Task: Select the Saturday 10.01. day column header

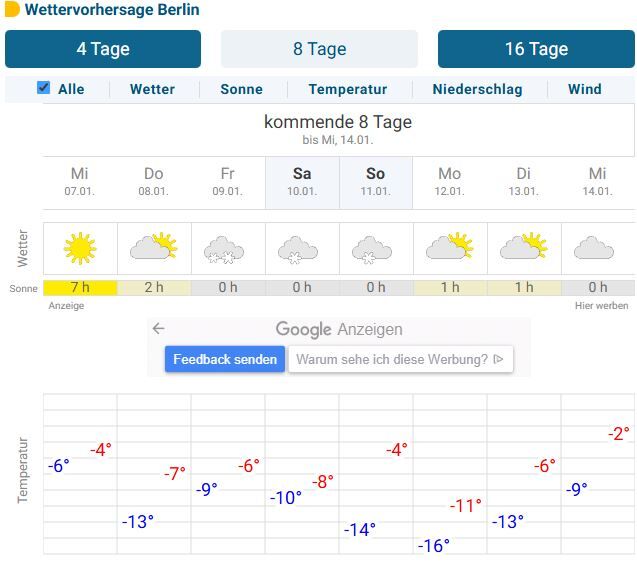Action: (302, 181)
